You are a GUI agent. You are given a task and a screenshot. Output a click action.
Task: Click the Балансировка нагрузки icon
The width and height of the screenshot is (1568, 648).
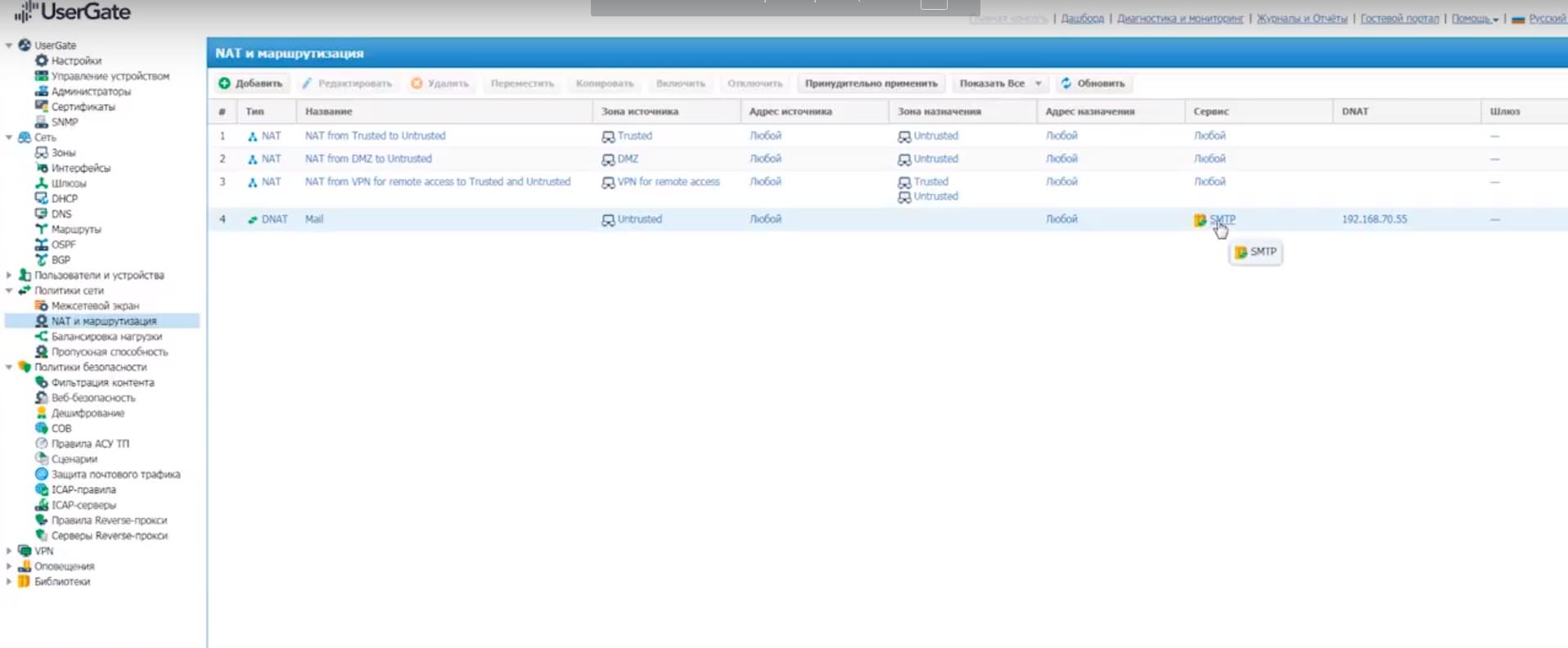(42, 336)
